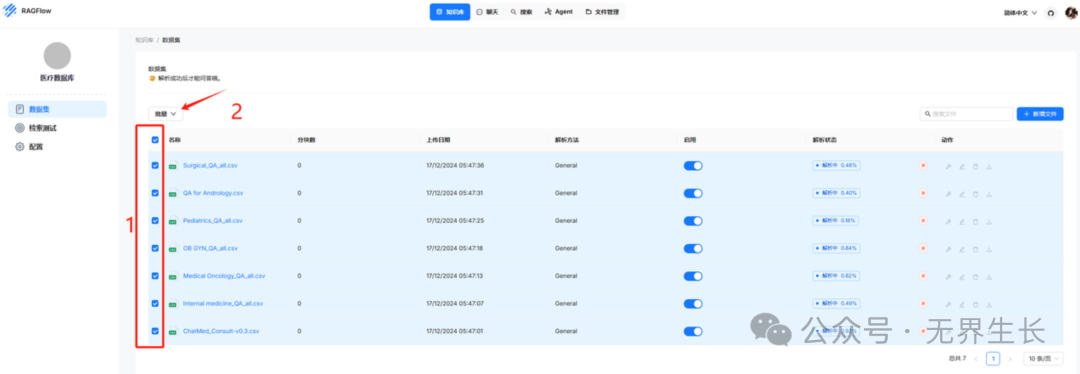Cancel parsing of Surgical_QA_all.csv with red X

[x=923, y=165]
